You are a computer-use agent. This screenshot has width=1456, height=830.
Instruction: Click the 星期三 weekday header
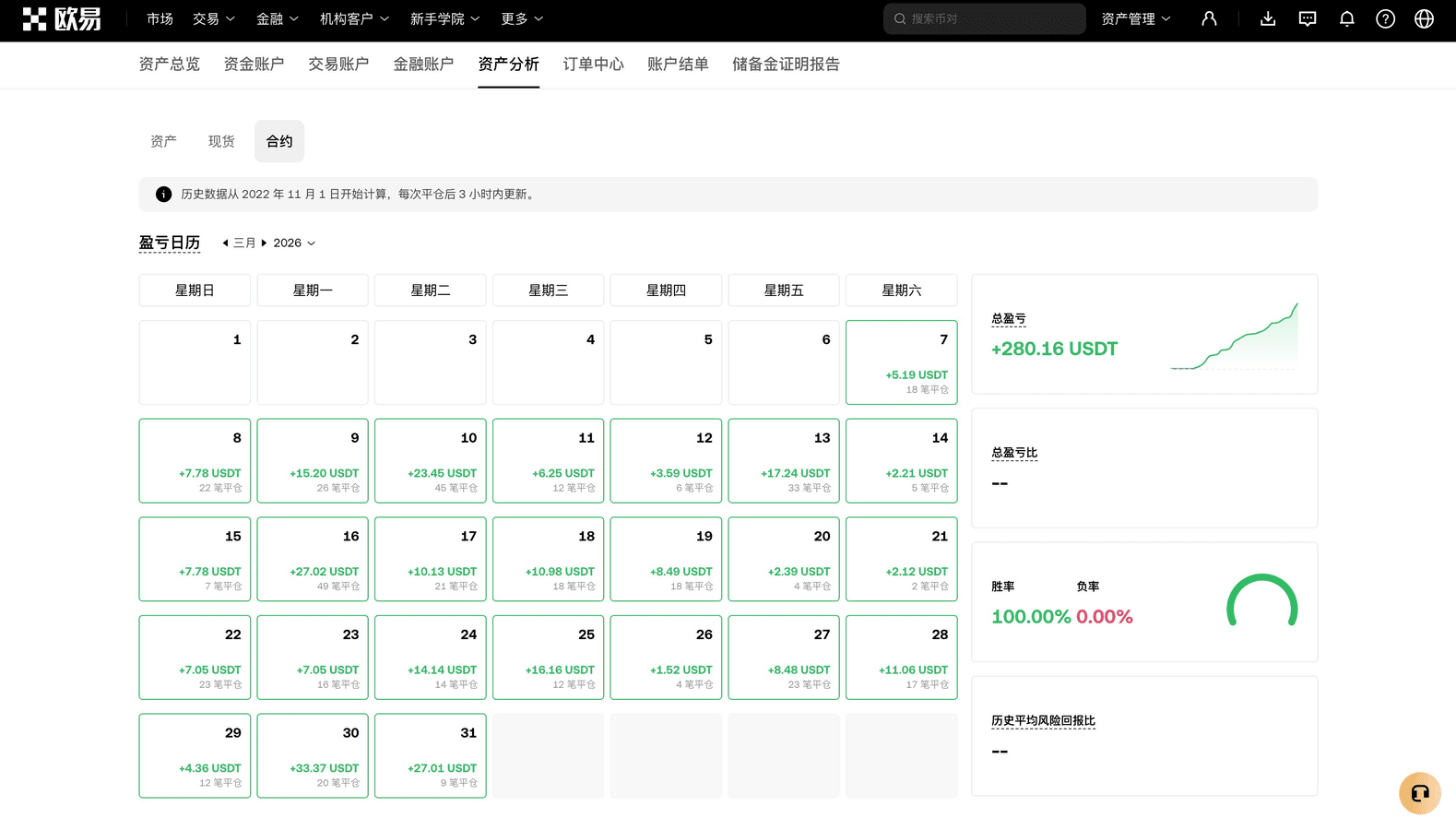click(x=548, y=290)
